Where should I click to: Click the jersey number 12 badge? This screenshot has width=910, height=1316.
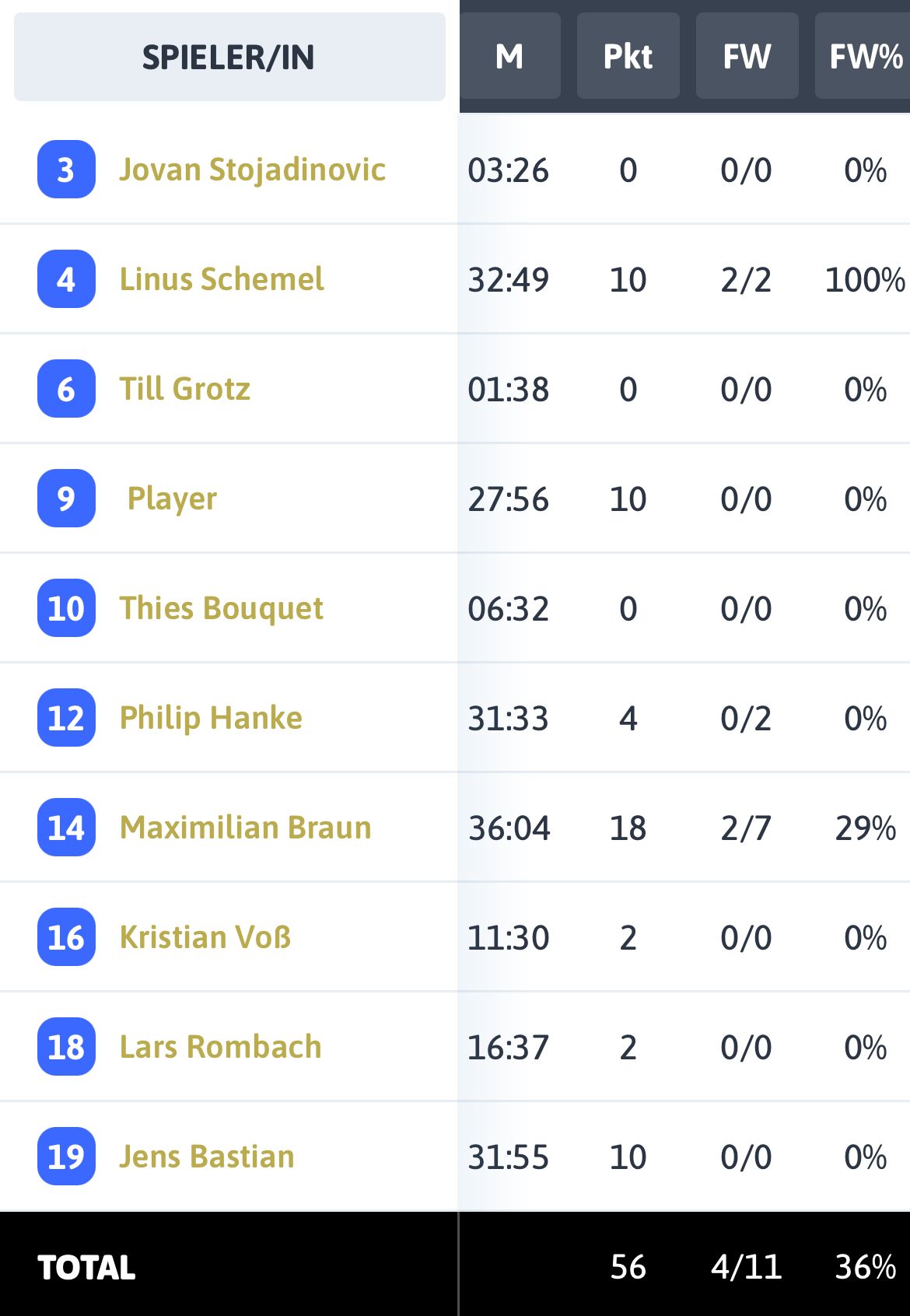coord(66,718)
